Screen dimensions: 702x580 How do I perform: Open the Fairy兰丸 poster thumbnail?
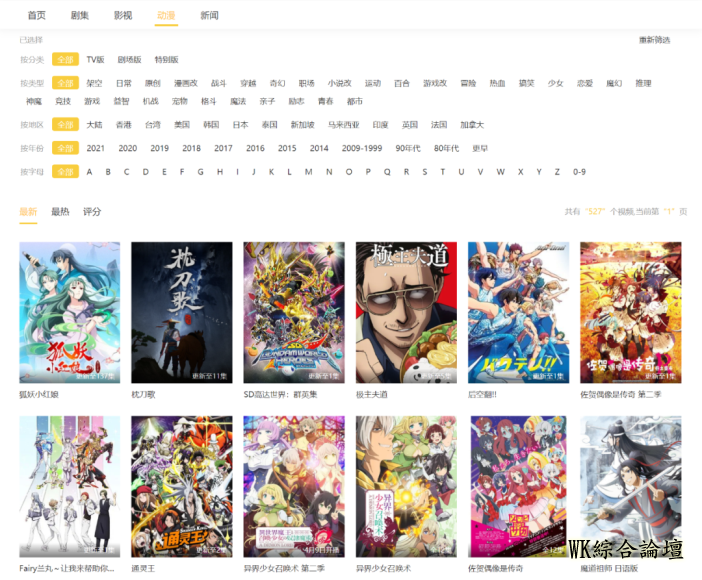coord(70,487)
